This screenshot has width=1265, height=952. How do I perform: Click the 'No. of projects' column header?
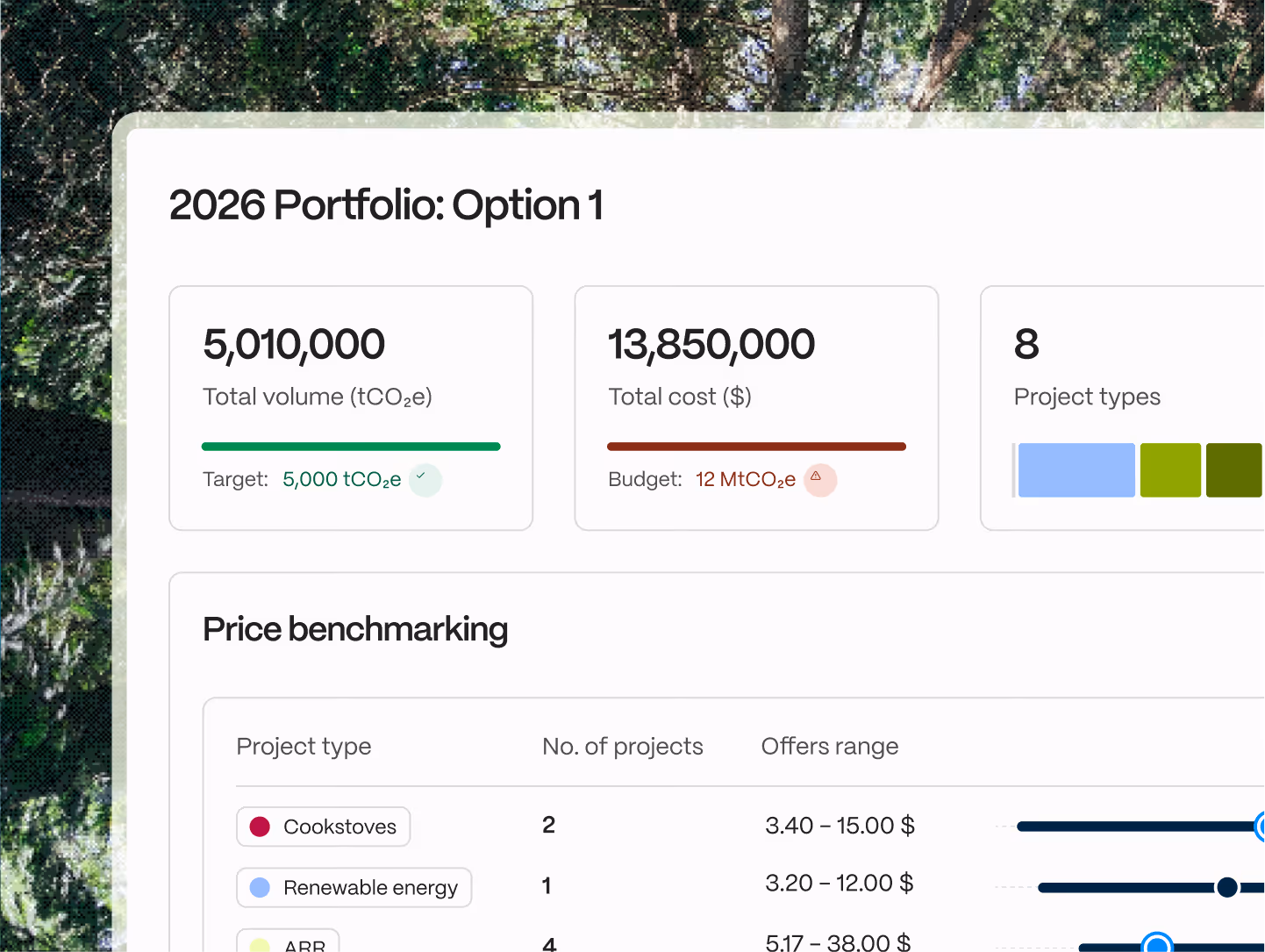(x=623, y=747)
